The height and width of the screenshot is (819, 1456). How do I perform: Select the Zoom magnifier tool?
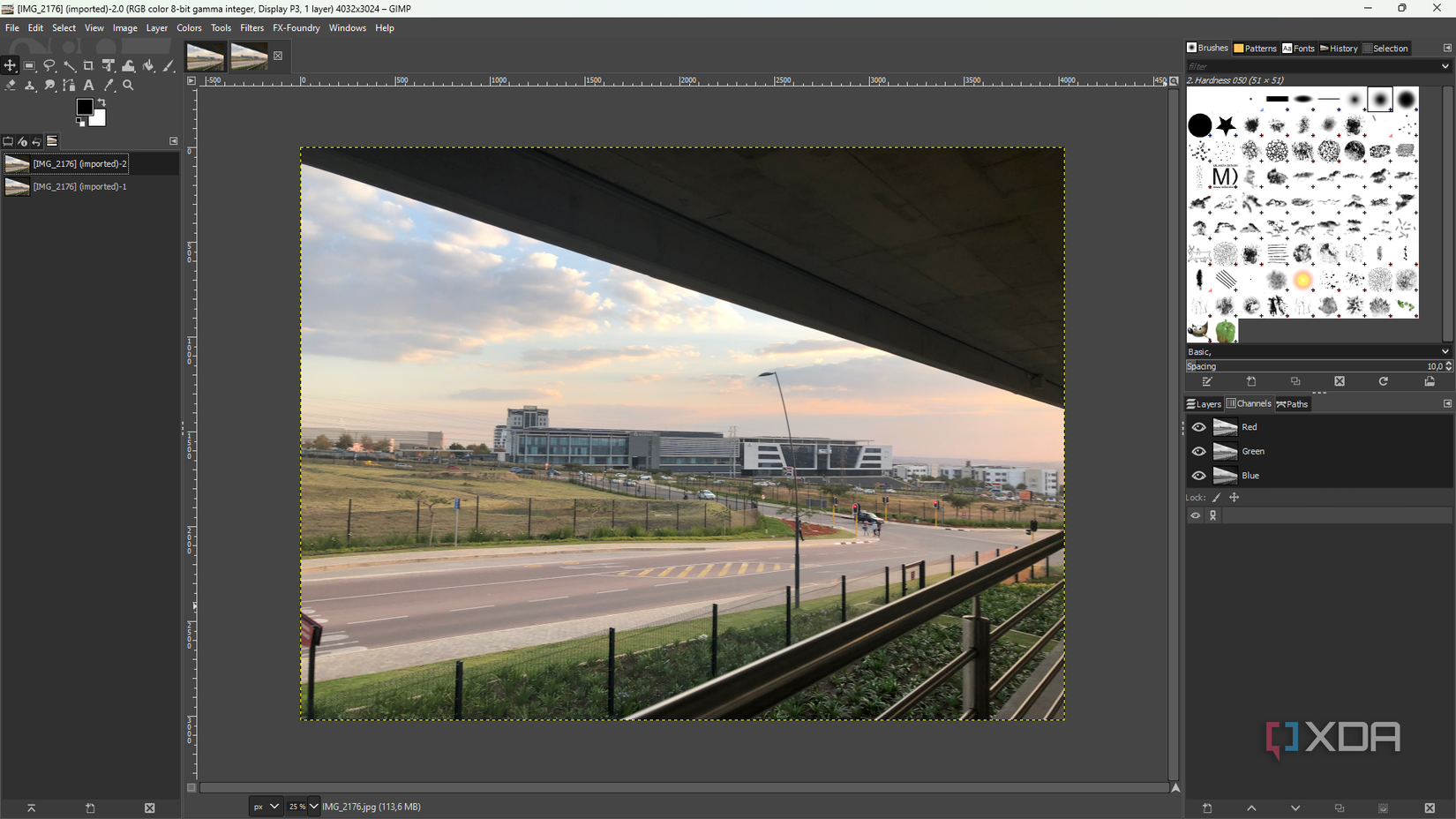[x=128, y=85]
